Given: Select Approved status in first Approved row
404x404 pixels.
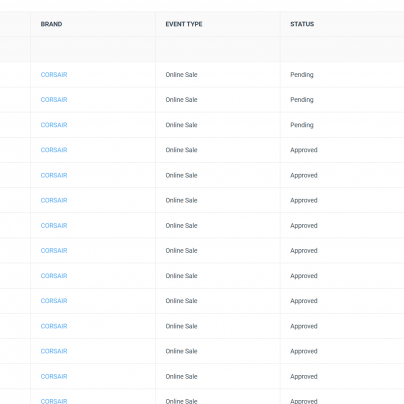Looking at the screenshot, I should [x=304, y=150].
